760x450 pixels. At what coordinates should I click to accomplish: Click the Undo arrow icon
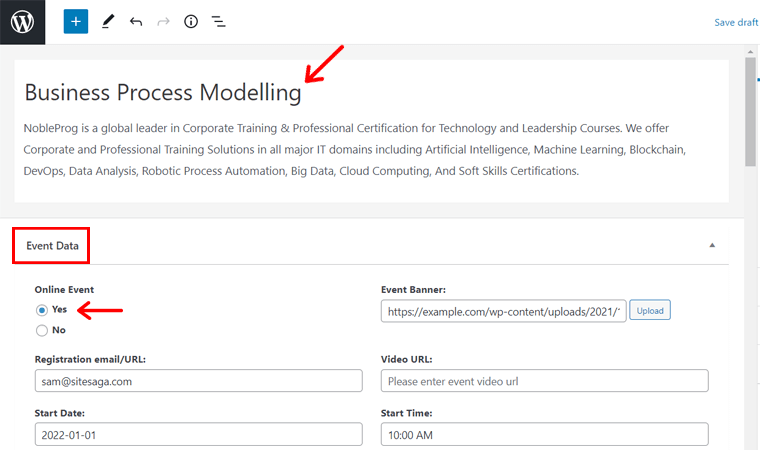136,21
